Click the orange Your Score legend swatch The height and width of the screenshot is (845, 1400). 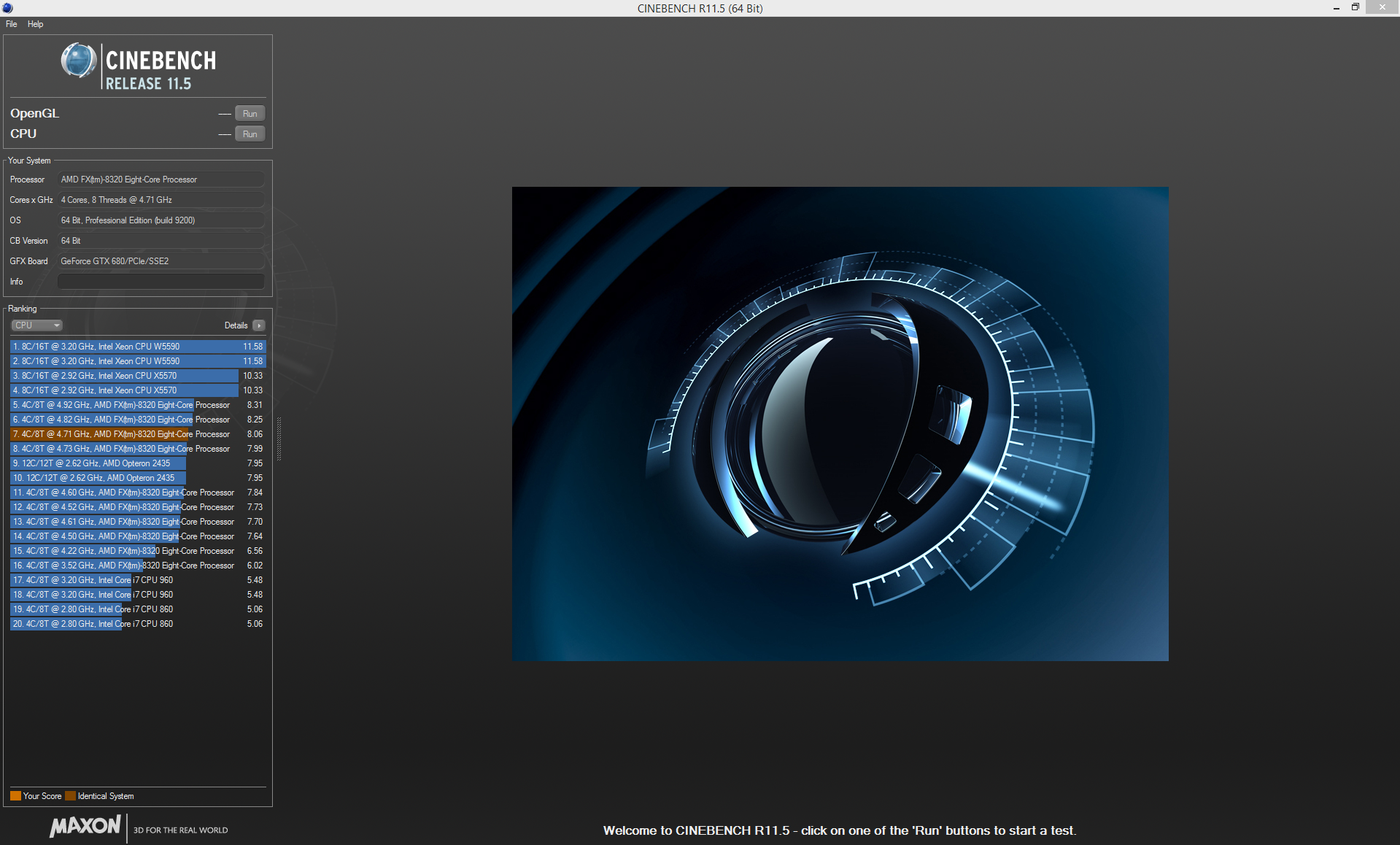point(15,796)
